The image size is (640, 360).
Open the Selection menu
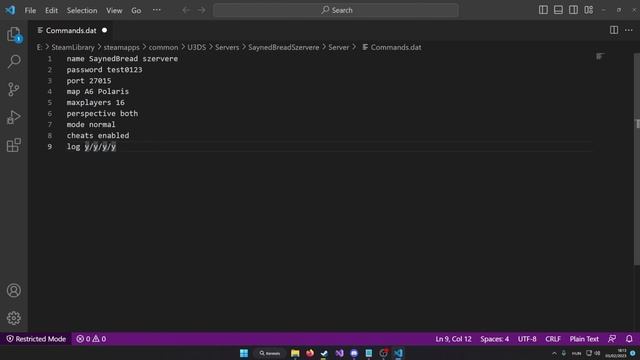82,11
